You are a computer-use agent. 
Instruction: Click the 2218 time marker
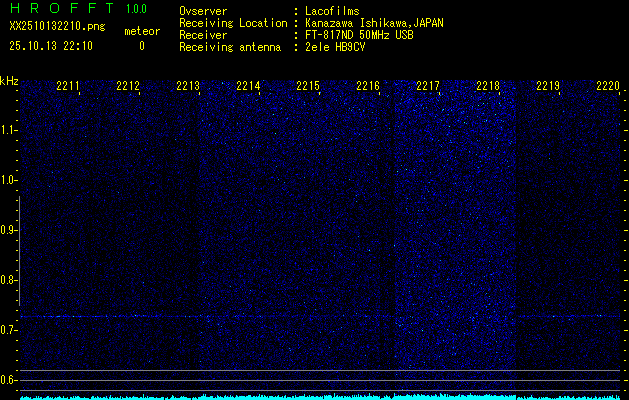tap(488, 87)
